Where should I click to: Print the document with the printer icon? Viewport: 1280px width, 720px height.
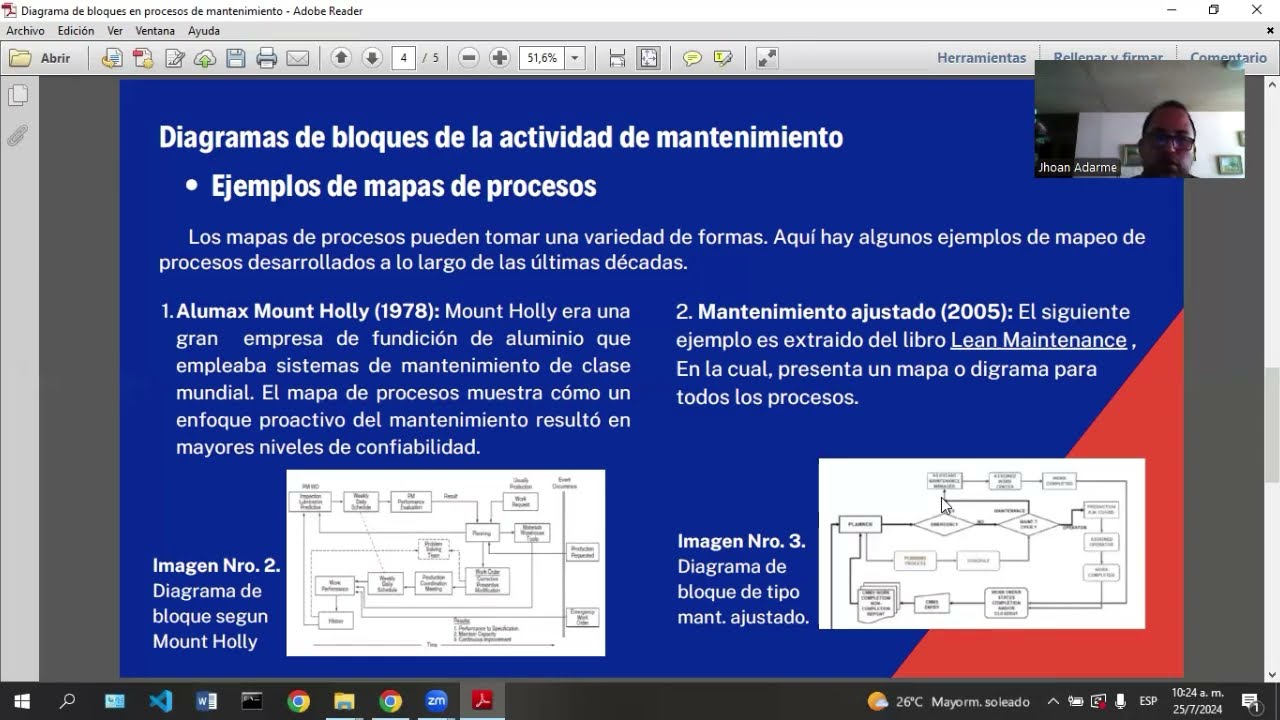click(x=267, y=58)
